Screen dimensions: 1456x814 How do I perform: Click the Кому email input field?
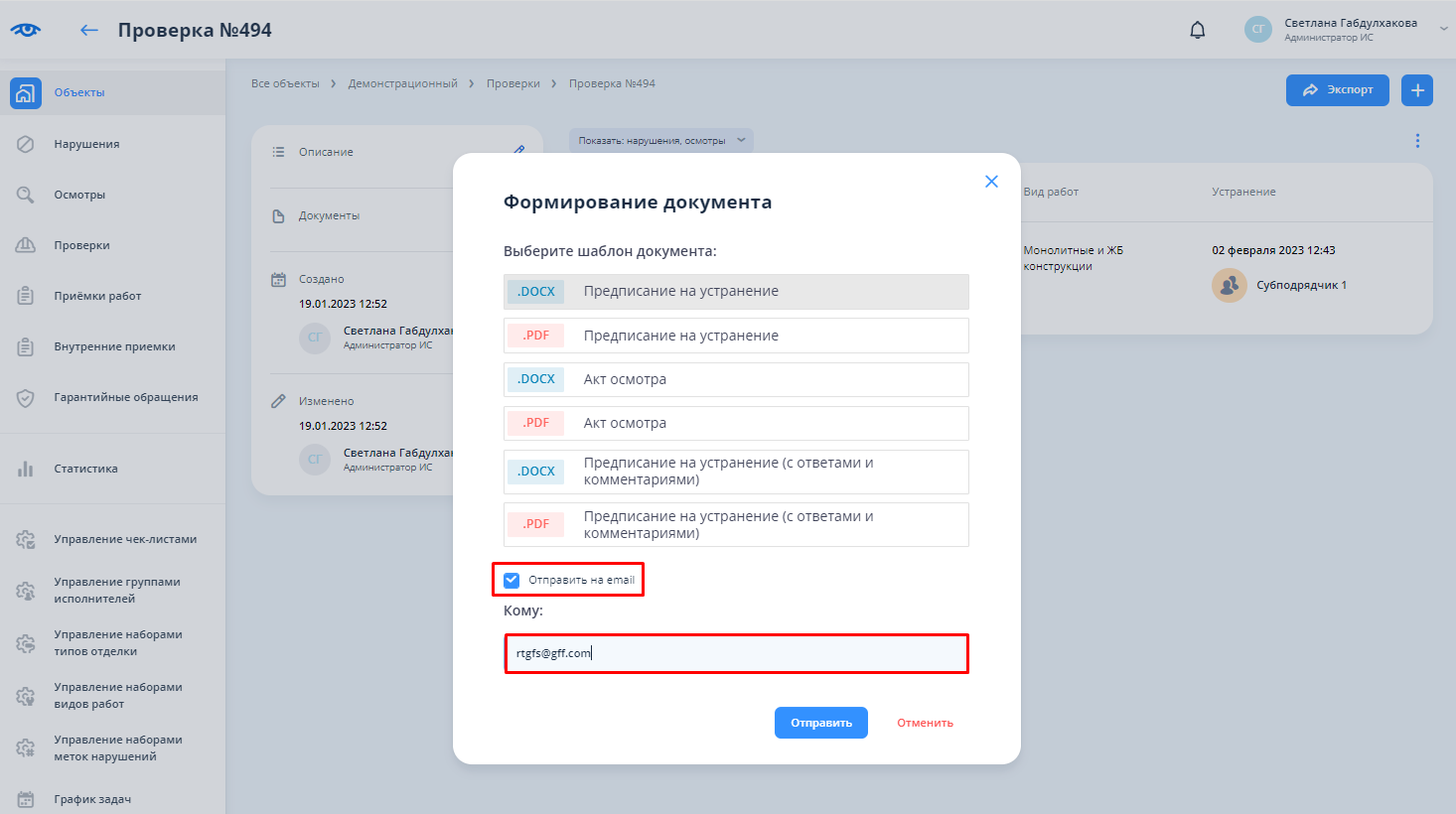pyautogui.click(x=735, y=653)
